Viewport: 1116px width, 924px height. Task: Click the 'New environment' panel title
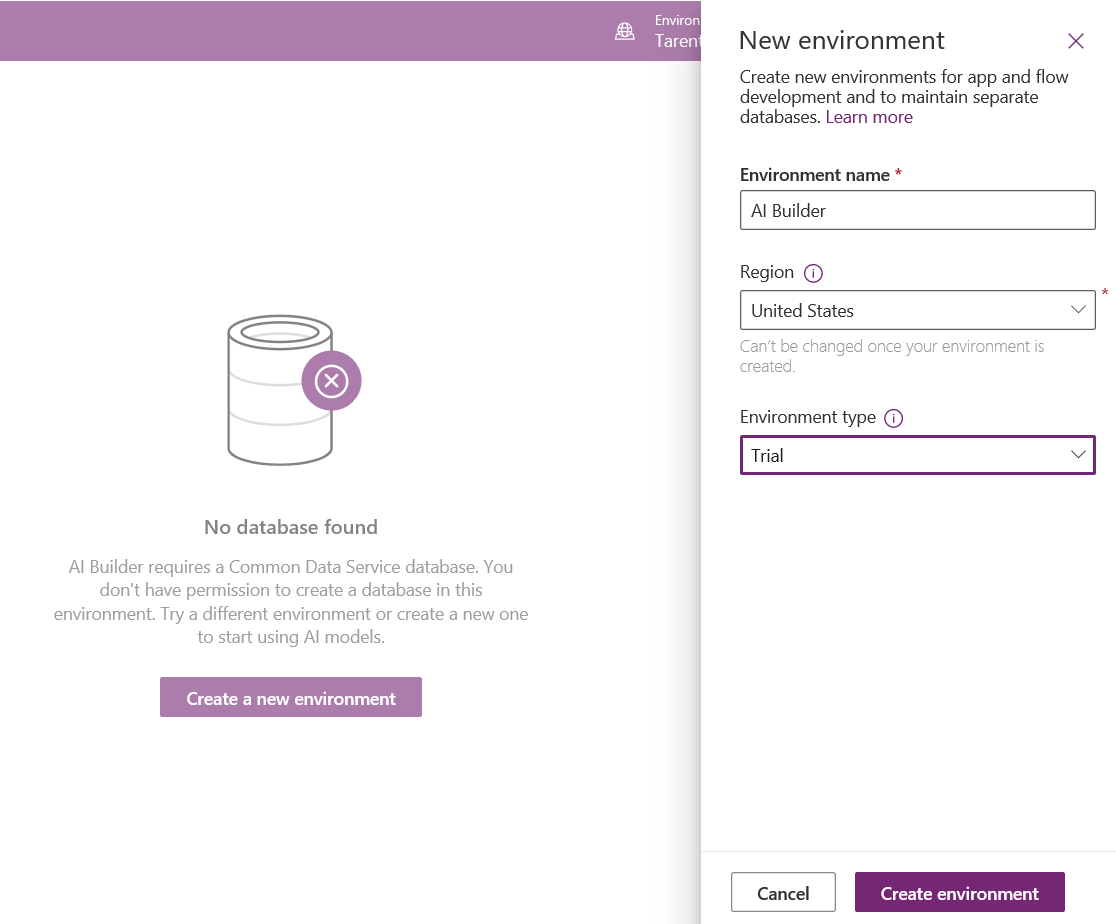pyautogui.click(x=842, y=41)
